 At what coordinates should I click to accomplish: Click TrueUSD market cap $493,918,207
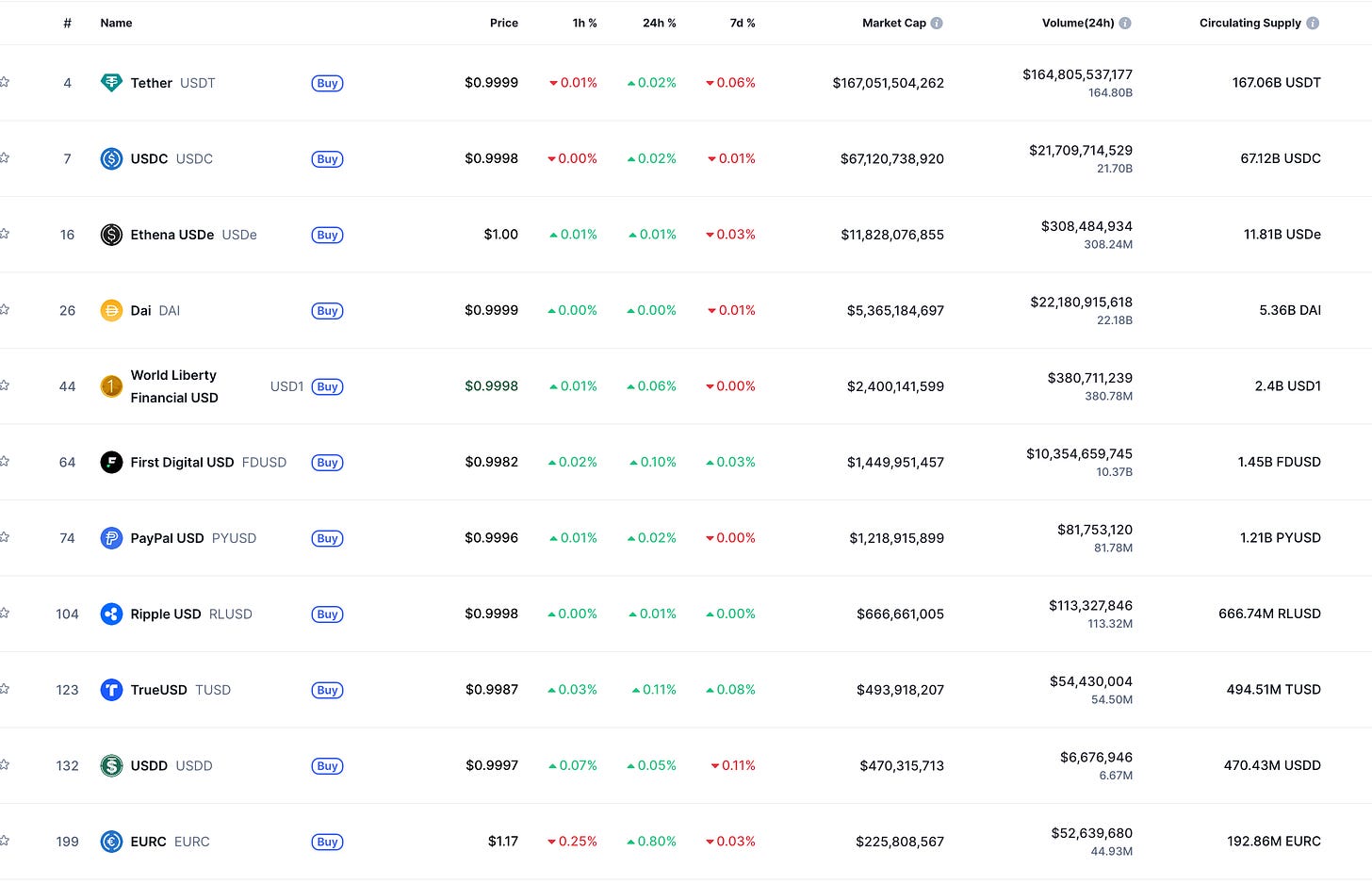pyautogui.click(x=900, y=690)
